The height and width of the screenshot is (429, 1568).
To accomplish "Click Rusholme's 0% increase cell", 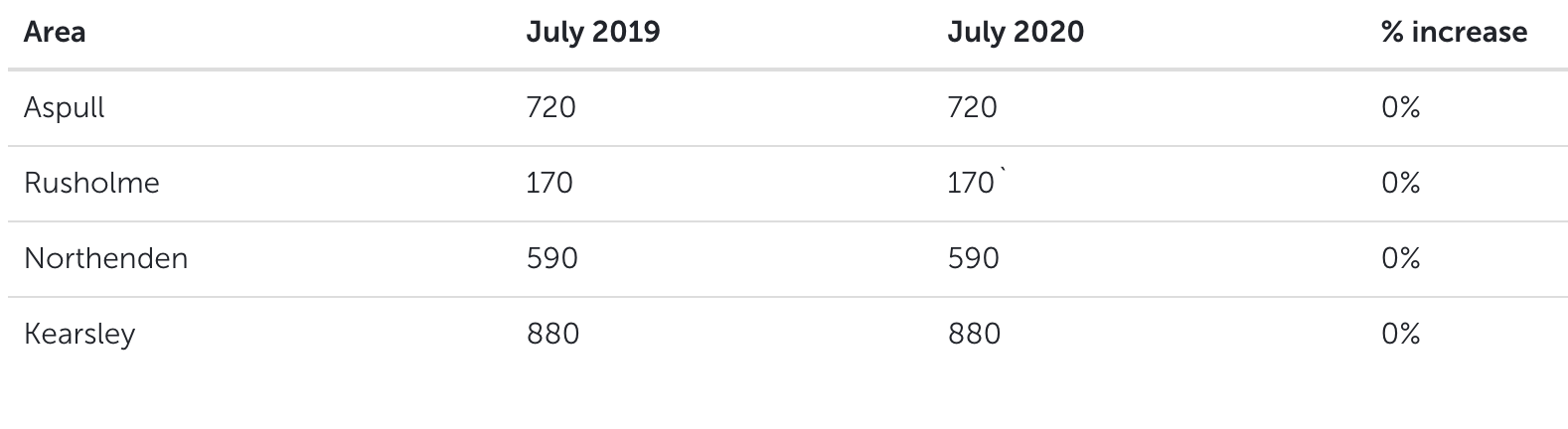I will [1400, 183].
